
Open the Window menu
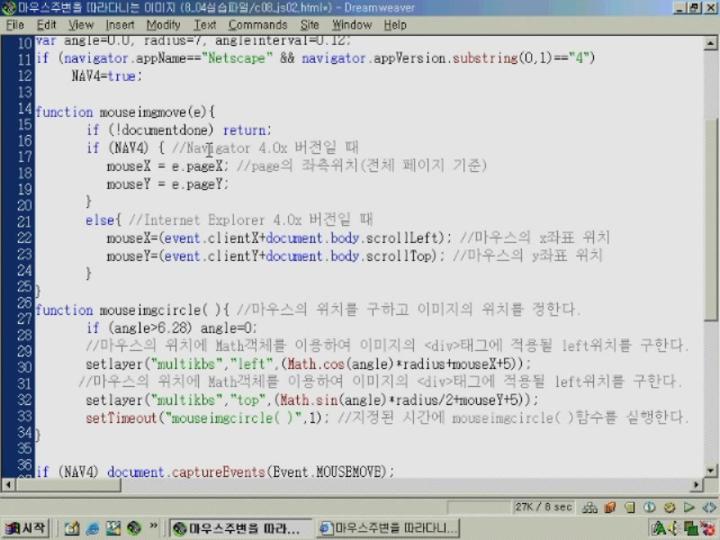352,25
